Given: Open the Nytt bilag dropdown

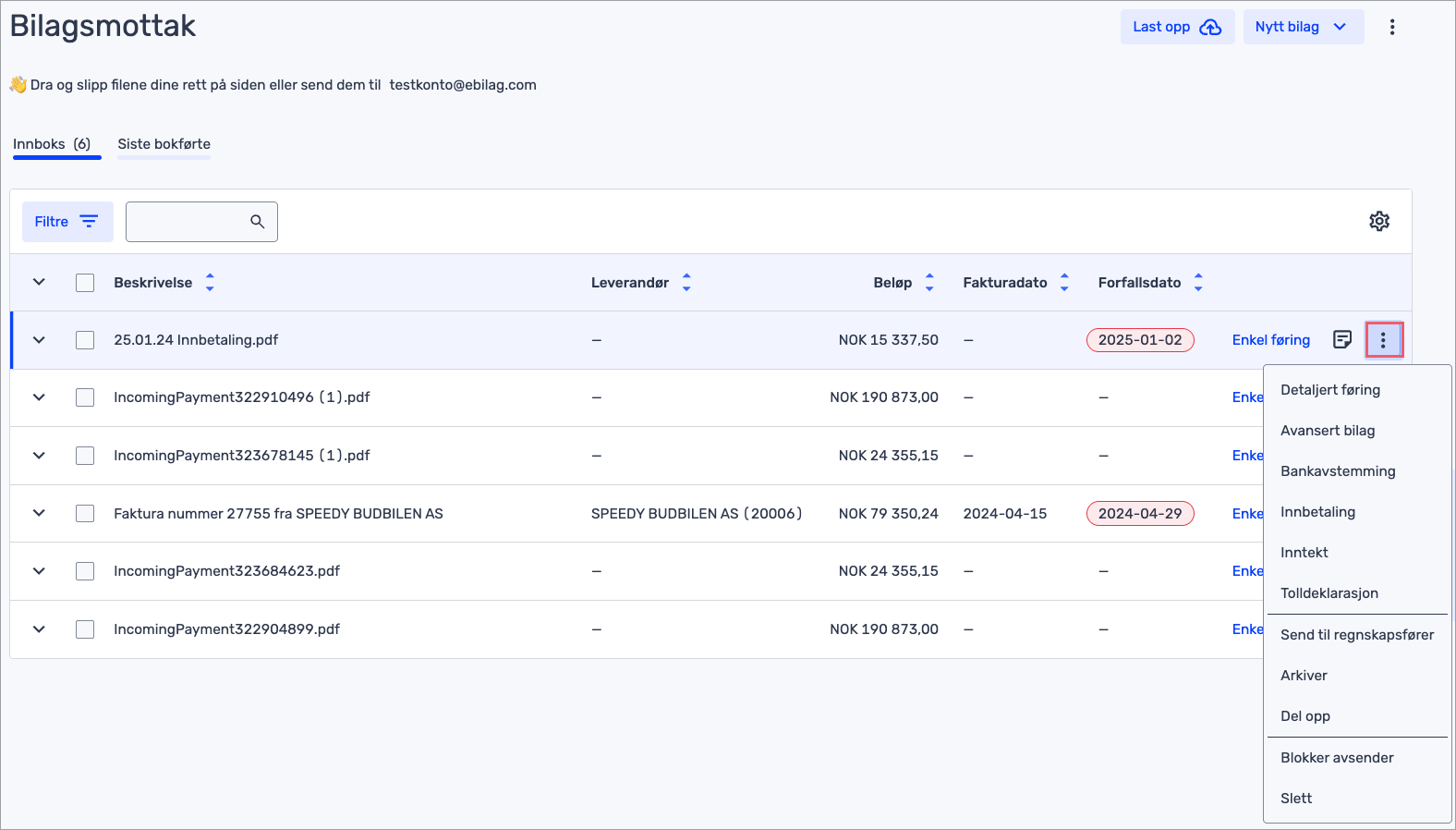Looking at the screenshot, I should pos(1302,27).
